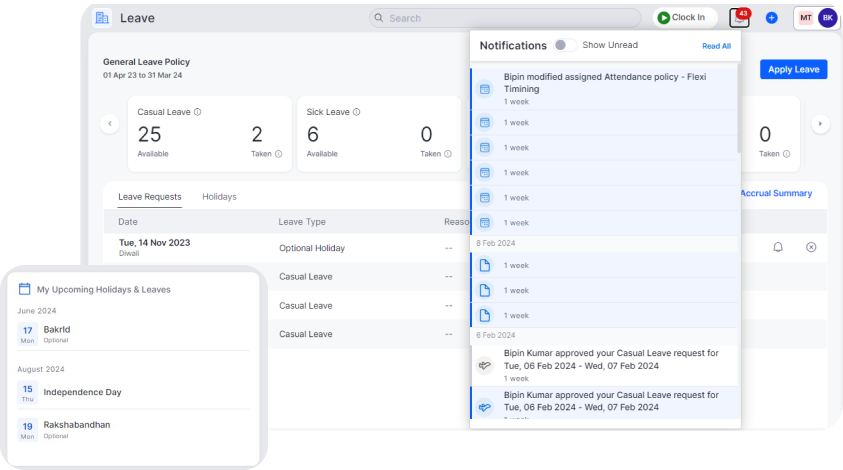Click the attendance policy notification icon for Flexi Timining
The height and width of the screenshot is (470, 843).
click(484, 89)
